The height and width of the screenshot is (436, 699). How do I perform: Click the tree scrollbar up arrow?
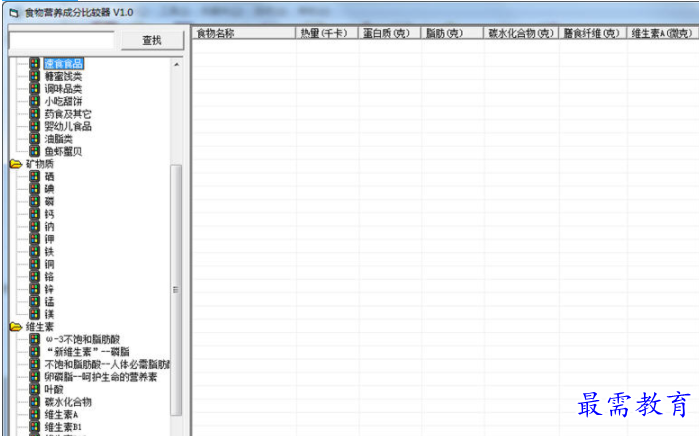[x=177, y=64]
